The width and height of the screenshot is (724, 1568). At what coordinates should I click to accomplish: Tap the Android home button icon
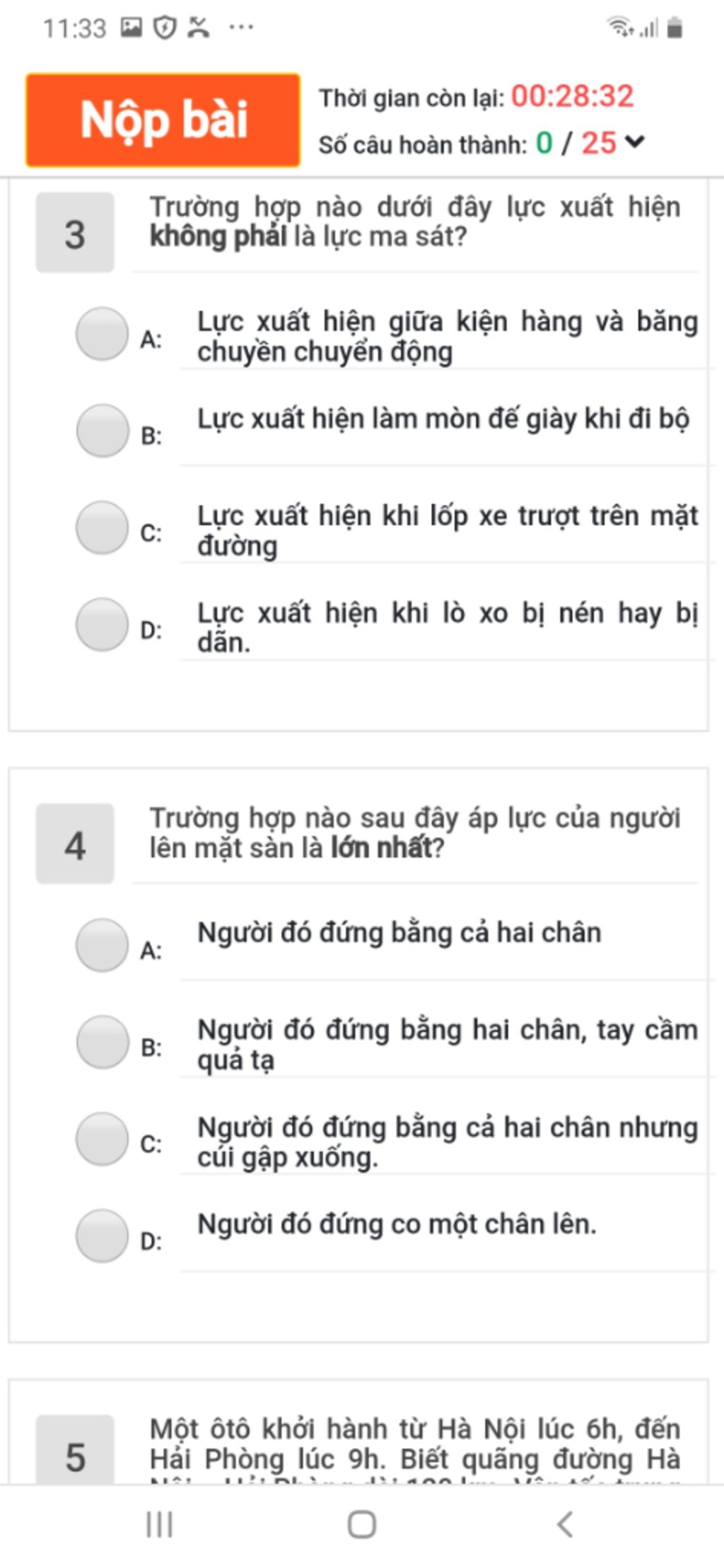361,1524
